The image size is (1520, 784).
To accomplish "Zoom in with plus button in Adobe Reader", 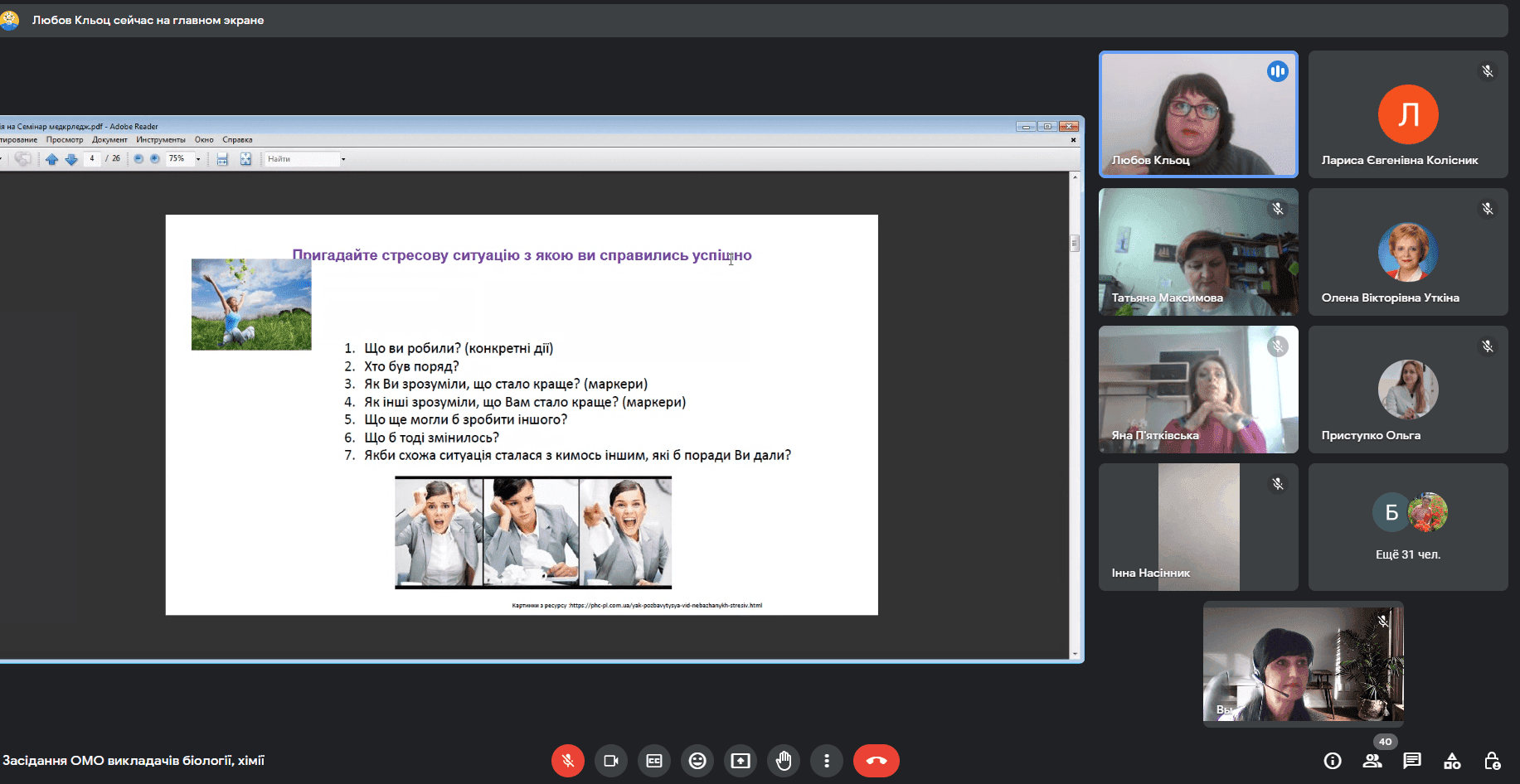I will [154, 159].
